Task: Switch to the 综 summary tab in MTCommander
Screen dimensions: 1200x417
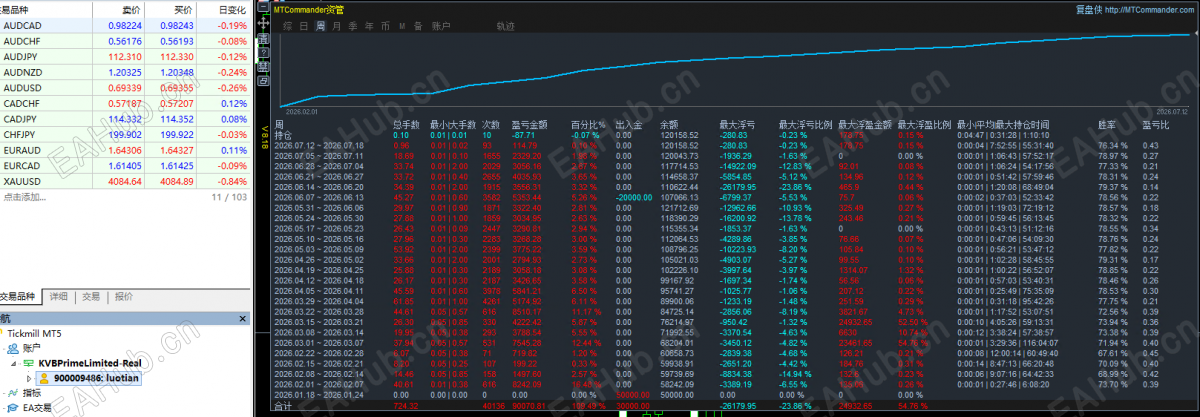Action: pyautogui.click(x=288, y=26)
